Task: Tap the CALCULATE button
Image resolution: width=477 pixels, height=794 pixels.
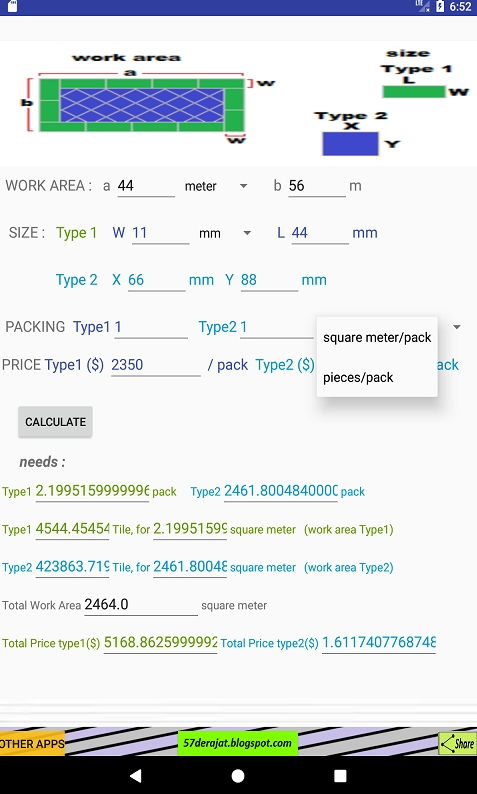Action: [x=55, y=422]
